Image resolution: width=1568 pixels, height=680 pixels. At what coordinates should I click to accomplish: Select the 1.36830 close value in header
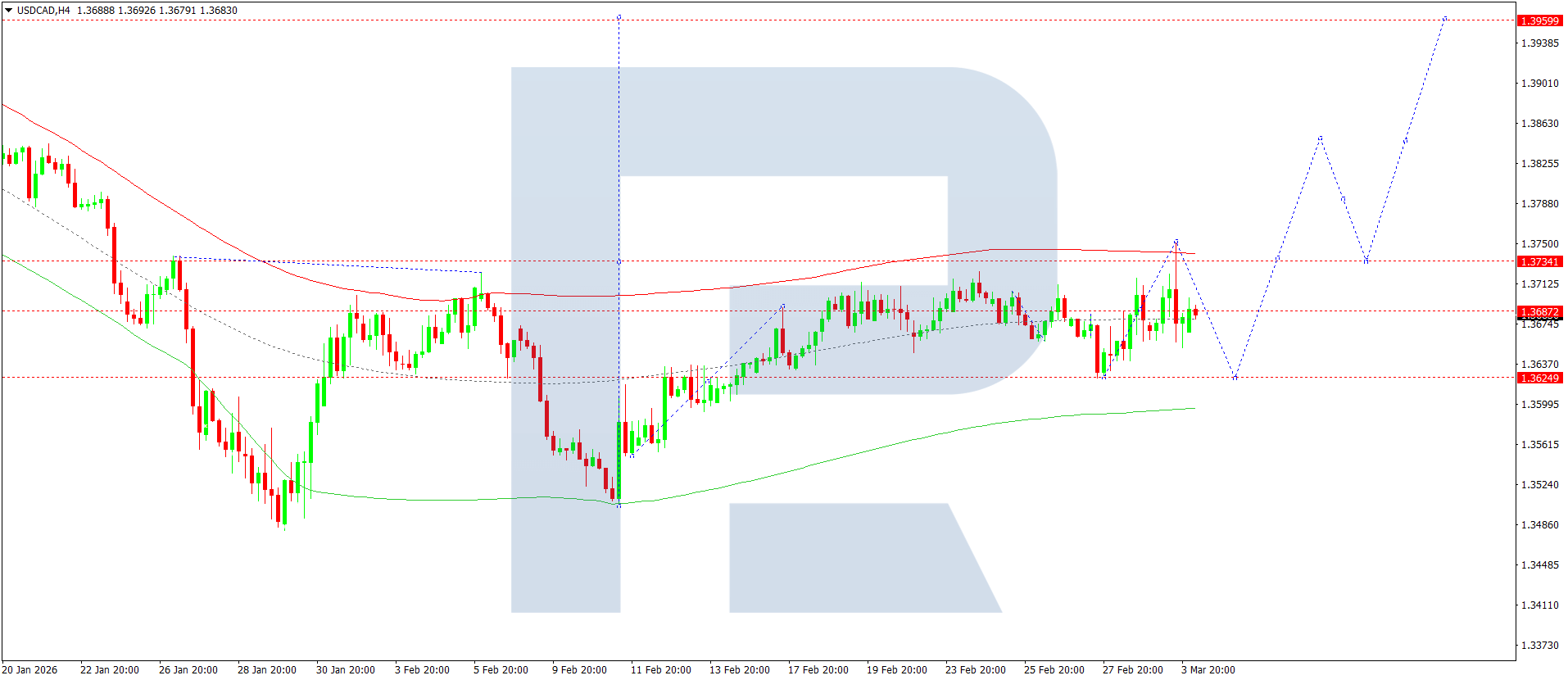click(x=219, y=11)
